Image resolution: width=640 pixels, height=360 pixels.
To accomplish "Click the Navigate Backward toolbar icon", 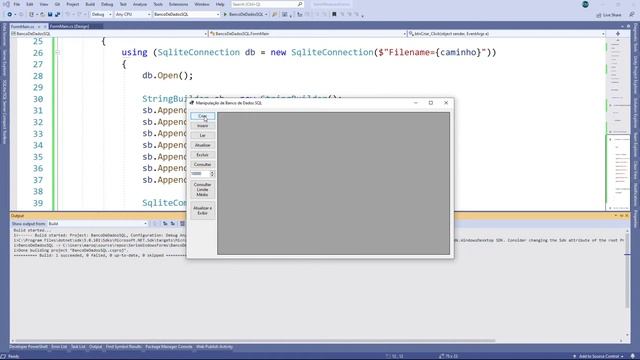I will pos(9,14).
